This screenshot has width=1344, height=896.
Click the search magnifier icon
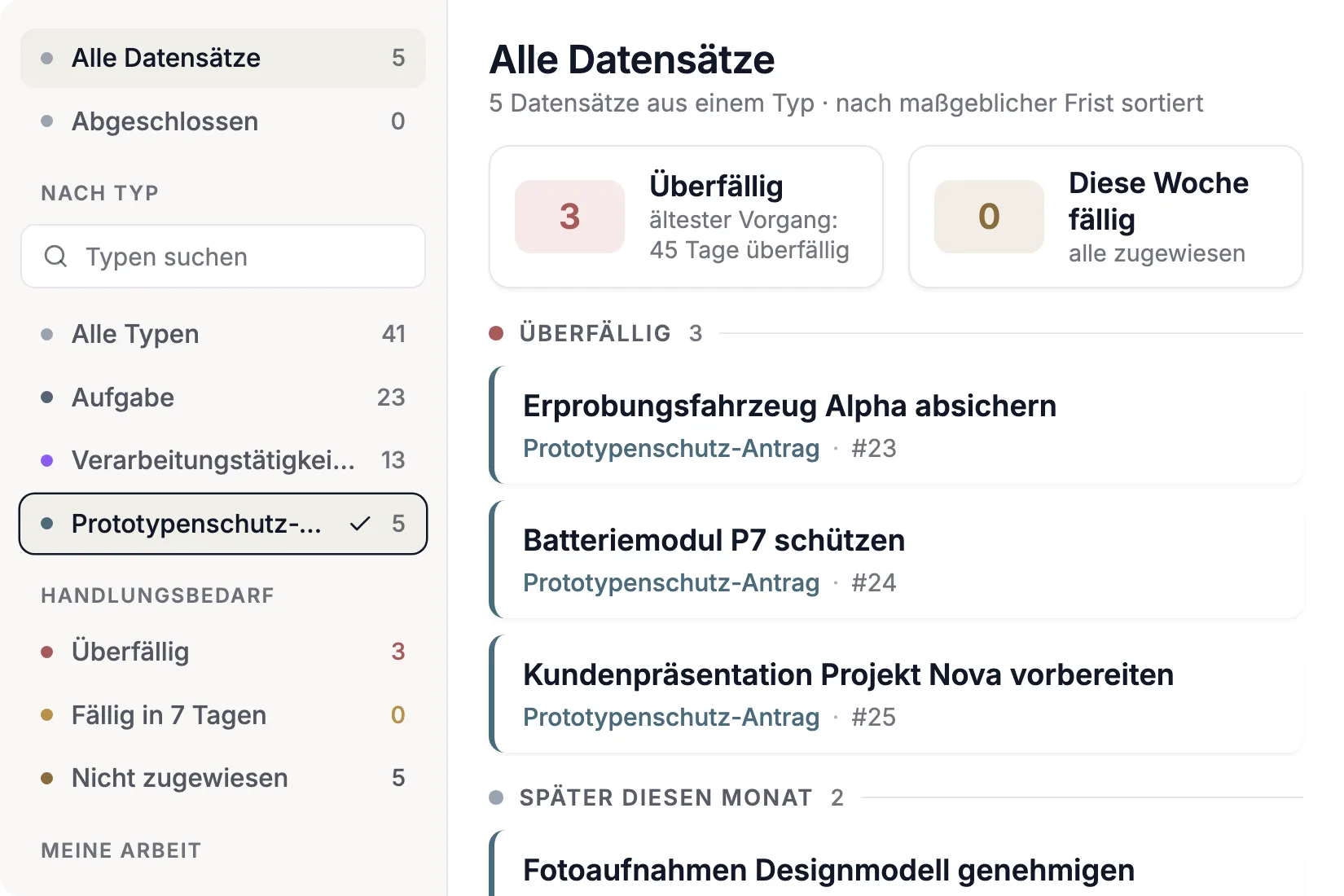pos(55,257)
